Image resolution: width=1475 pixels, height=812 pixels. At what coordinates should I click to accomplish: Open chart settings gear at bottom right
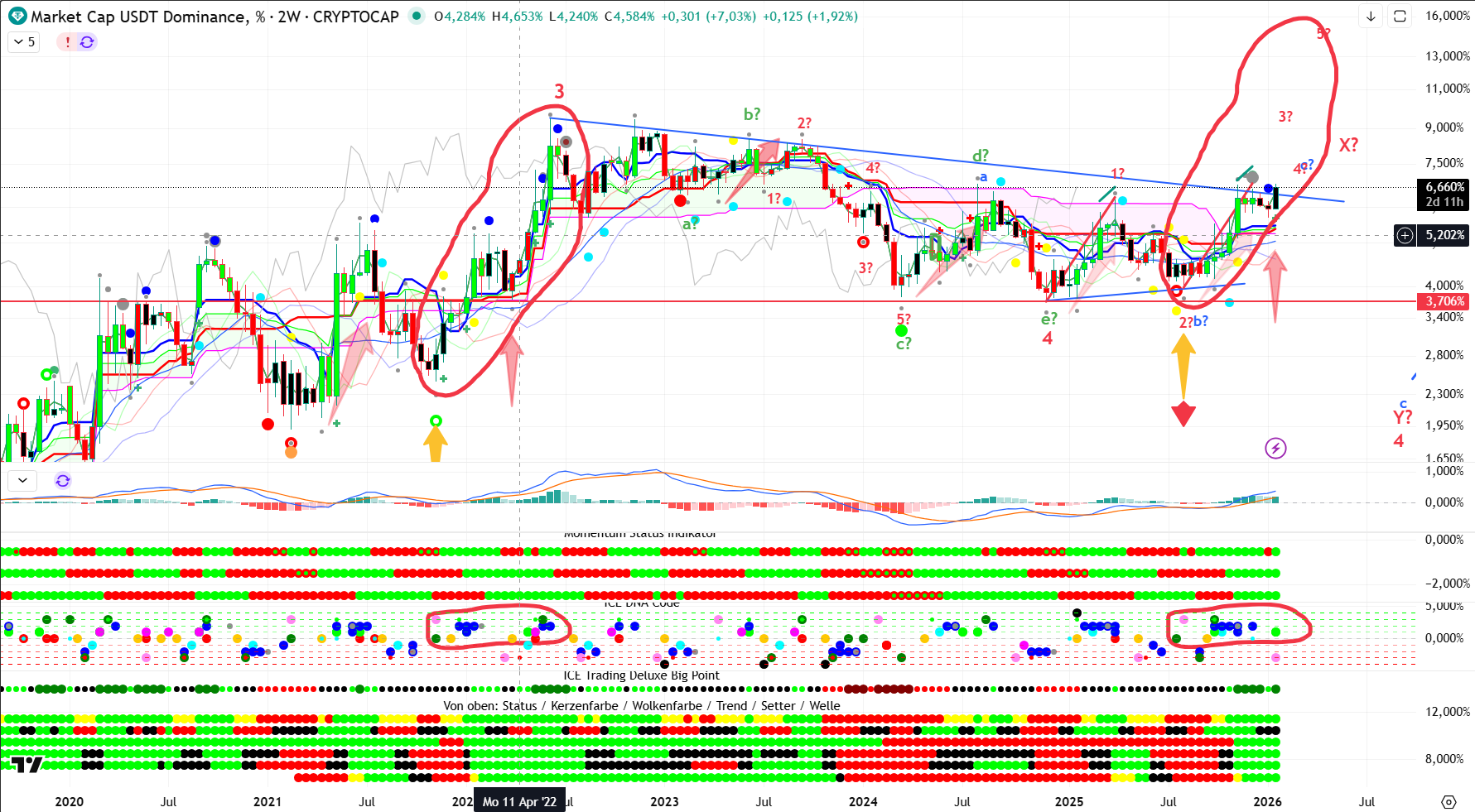pyautogui.click(x=1448, y=801)
